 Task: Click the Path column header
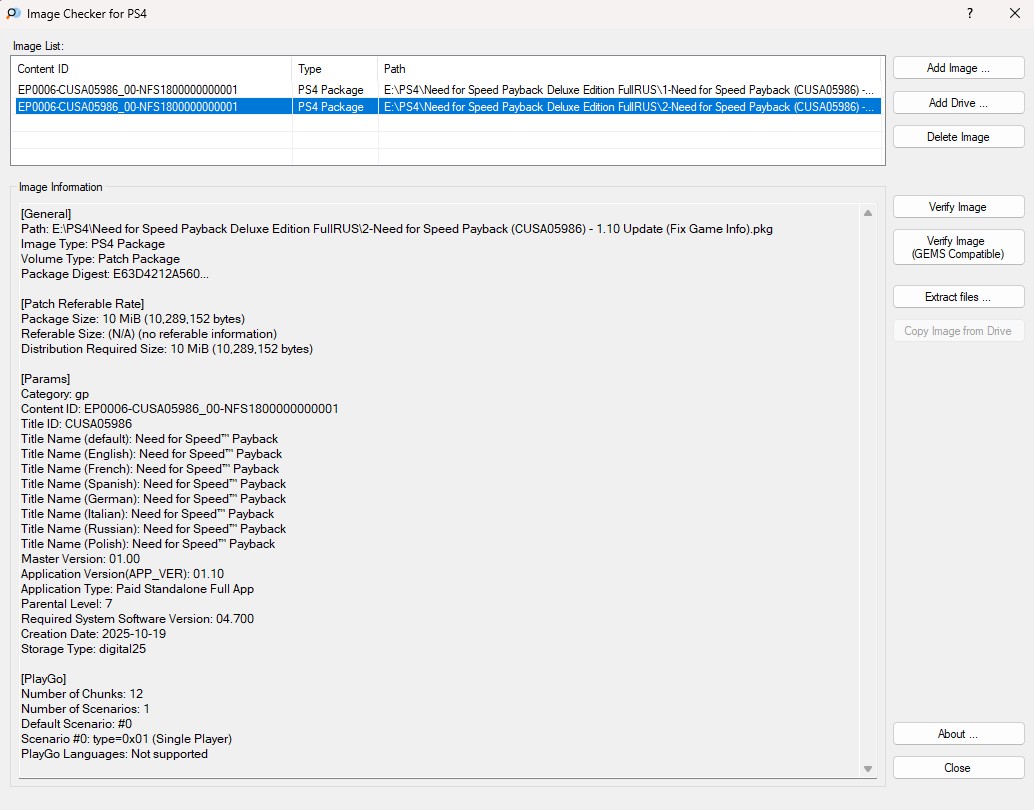click(628, 69)
